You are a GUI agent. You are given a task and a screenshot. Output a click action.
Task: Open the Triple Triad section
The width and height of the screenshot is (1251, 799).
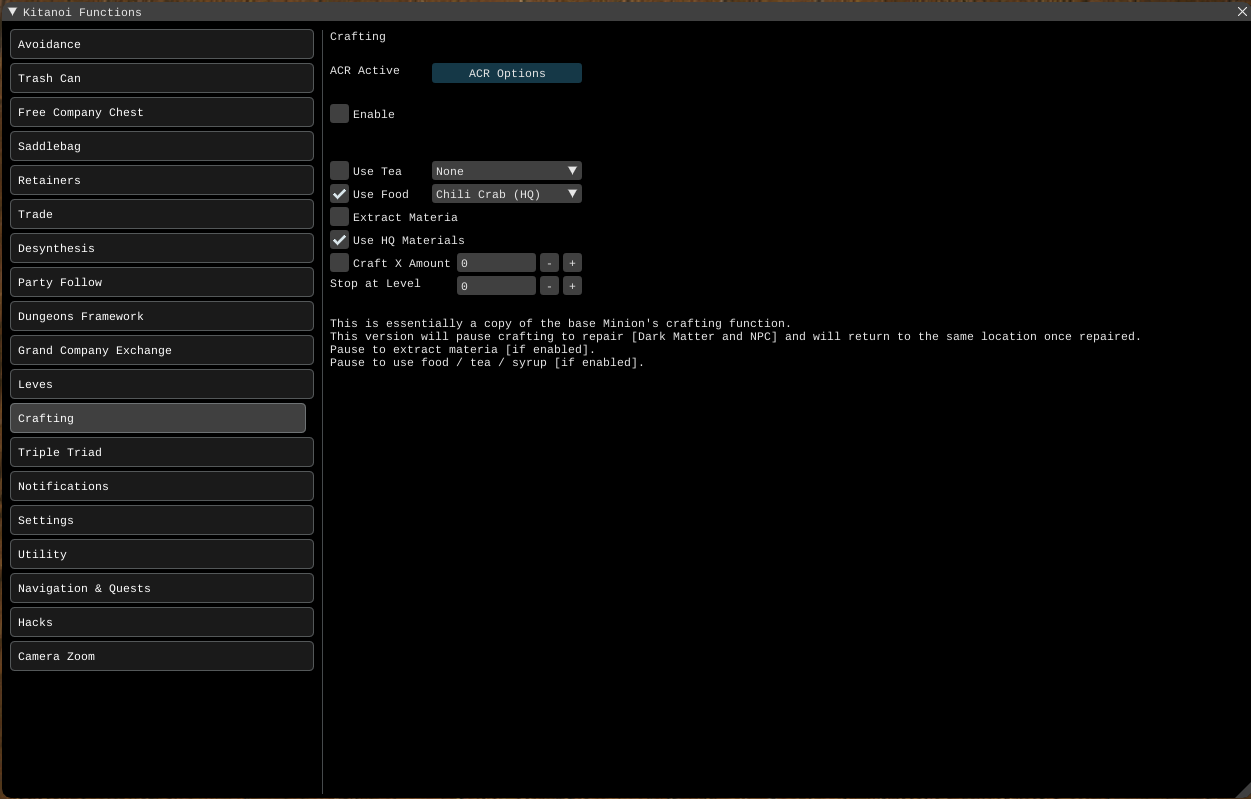tap(161, 452)
